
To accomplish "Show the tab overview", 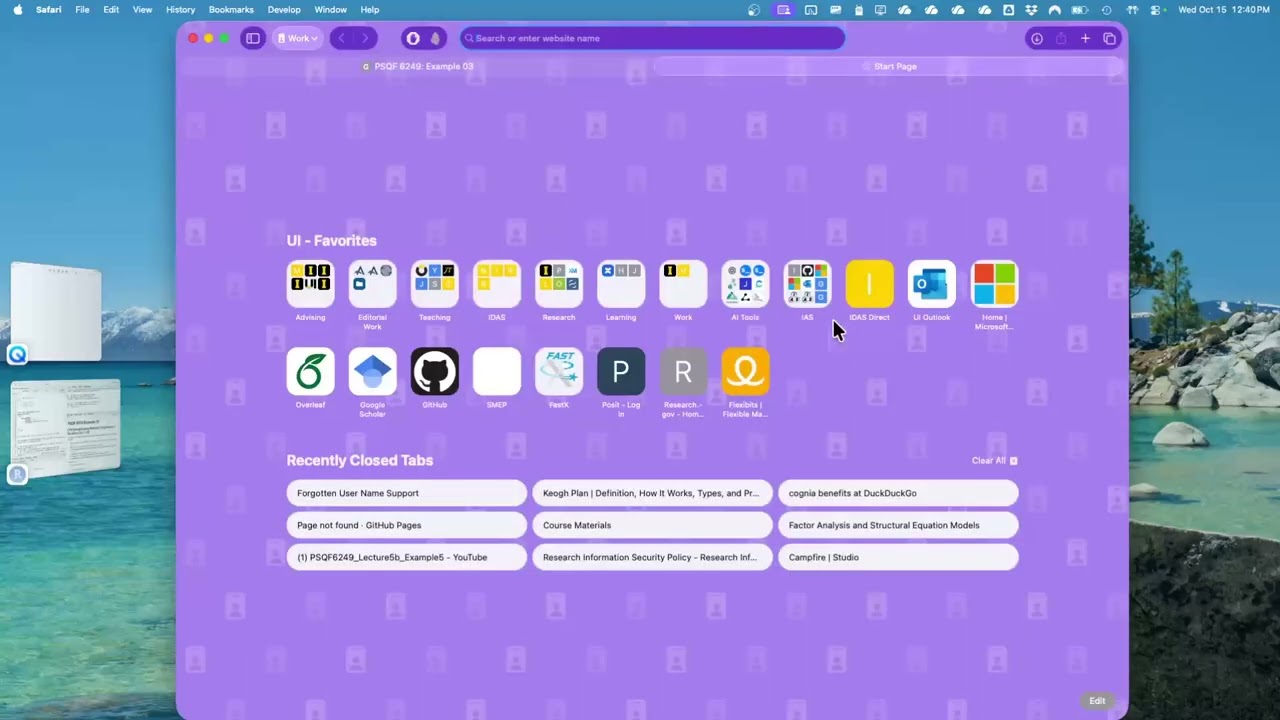I will pos(1110,38).
